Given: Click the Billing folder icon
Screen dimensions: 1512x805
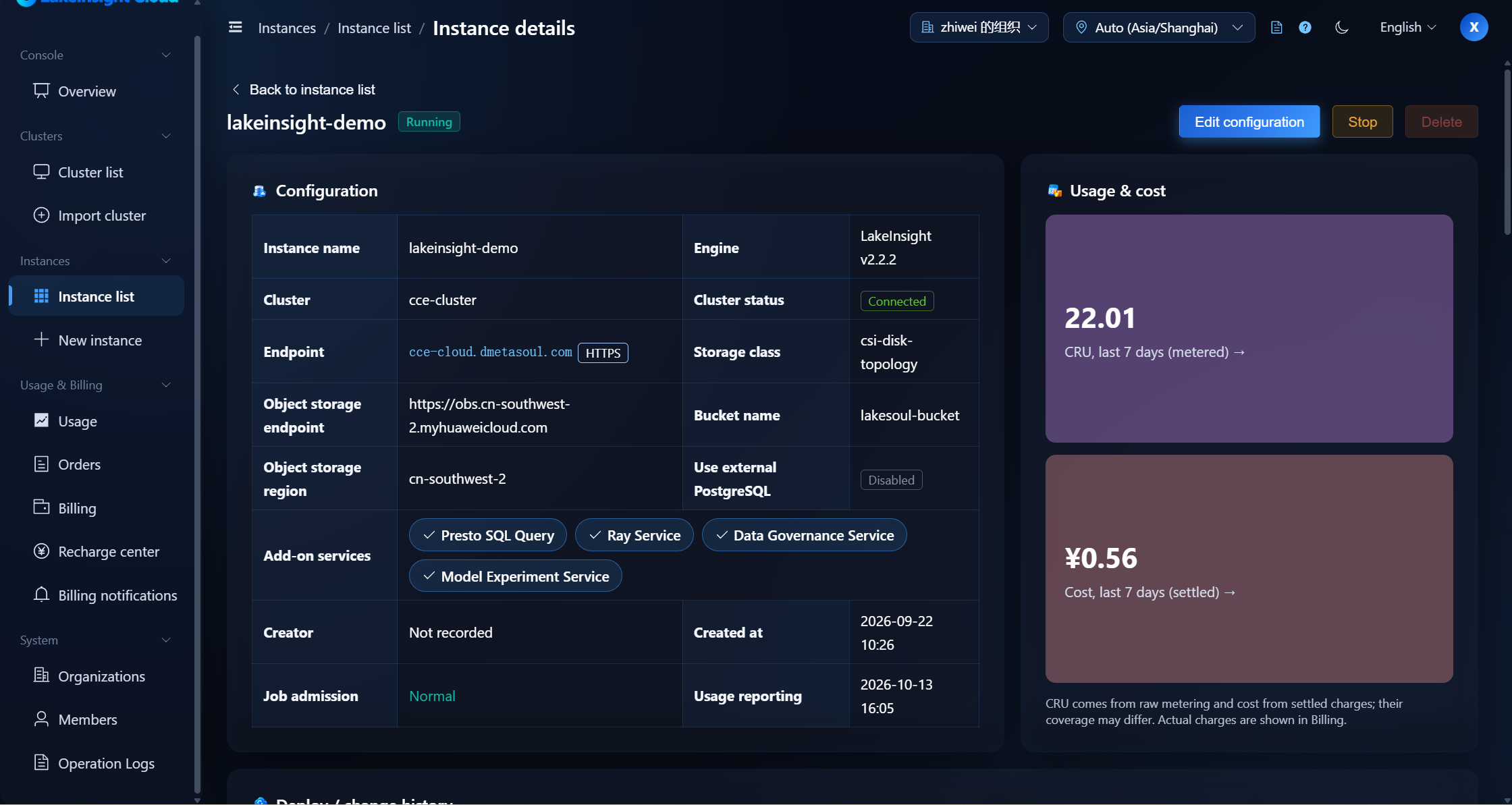Looking at the screenshot, I should pos(41,507).
